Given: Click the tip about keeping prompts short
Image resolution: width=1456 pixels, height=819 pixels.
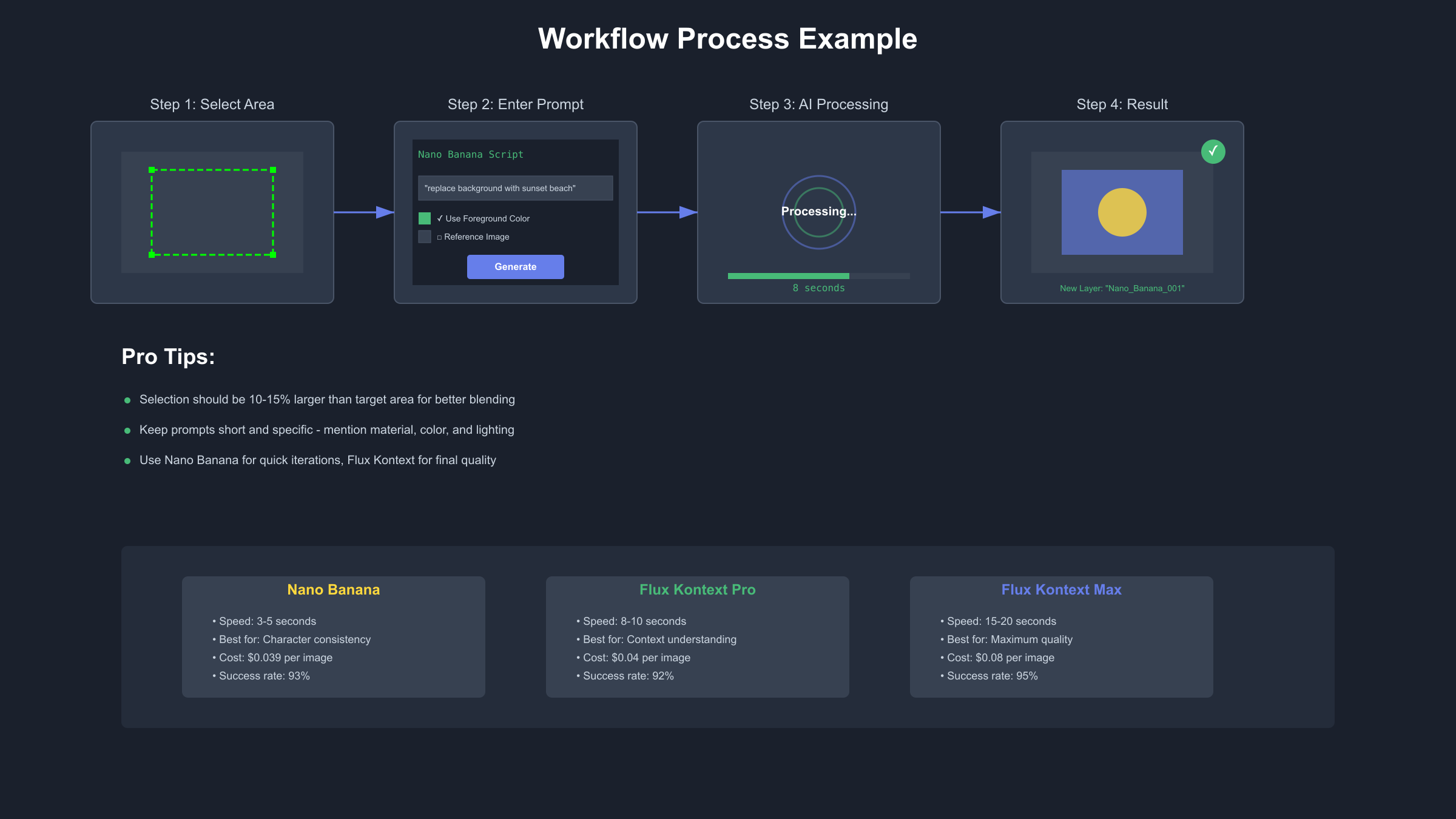Looking at the screenshot, I should 327,430.
